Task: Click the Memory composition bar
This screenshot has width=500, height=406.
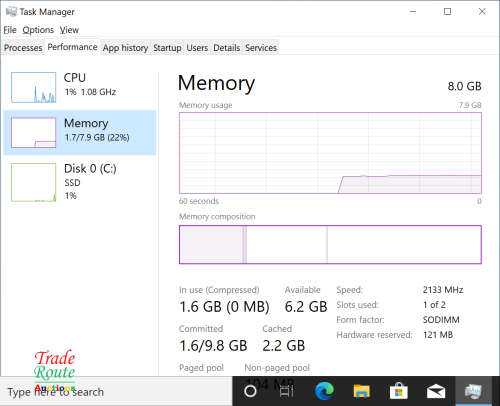Action: (330, 244)
